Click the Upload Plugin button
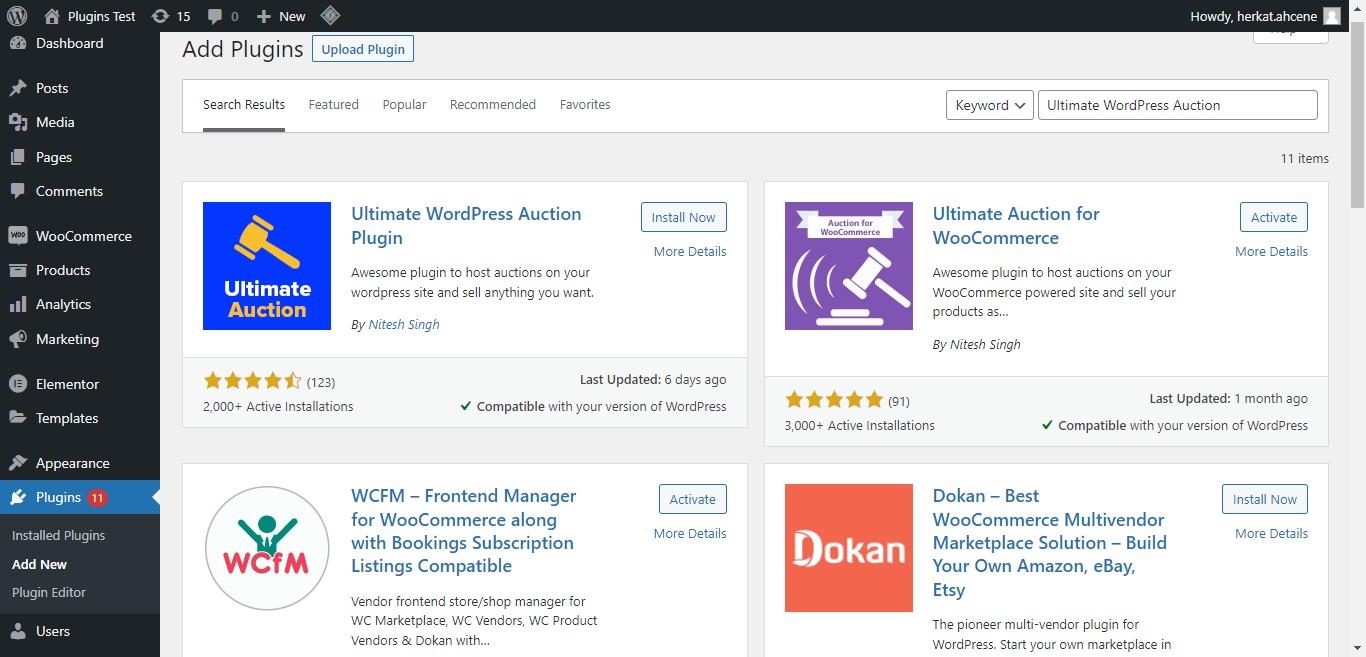The height and width of the screenshot is (657, 1366). point(363,49)
